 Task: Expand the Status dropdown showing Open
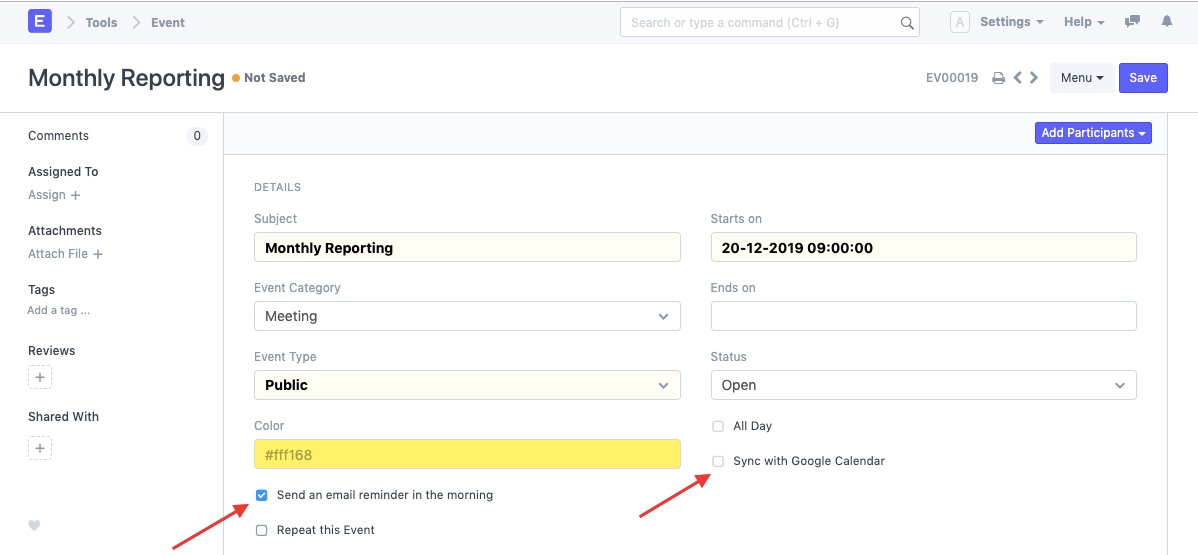coord(923,385)
